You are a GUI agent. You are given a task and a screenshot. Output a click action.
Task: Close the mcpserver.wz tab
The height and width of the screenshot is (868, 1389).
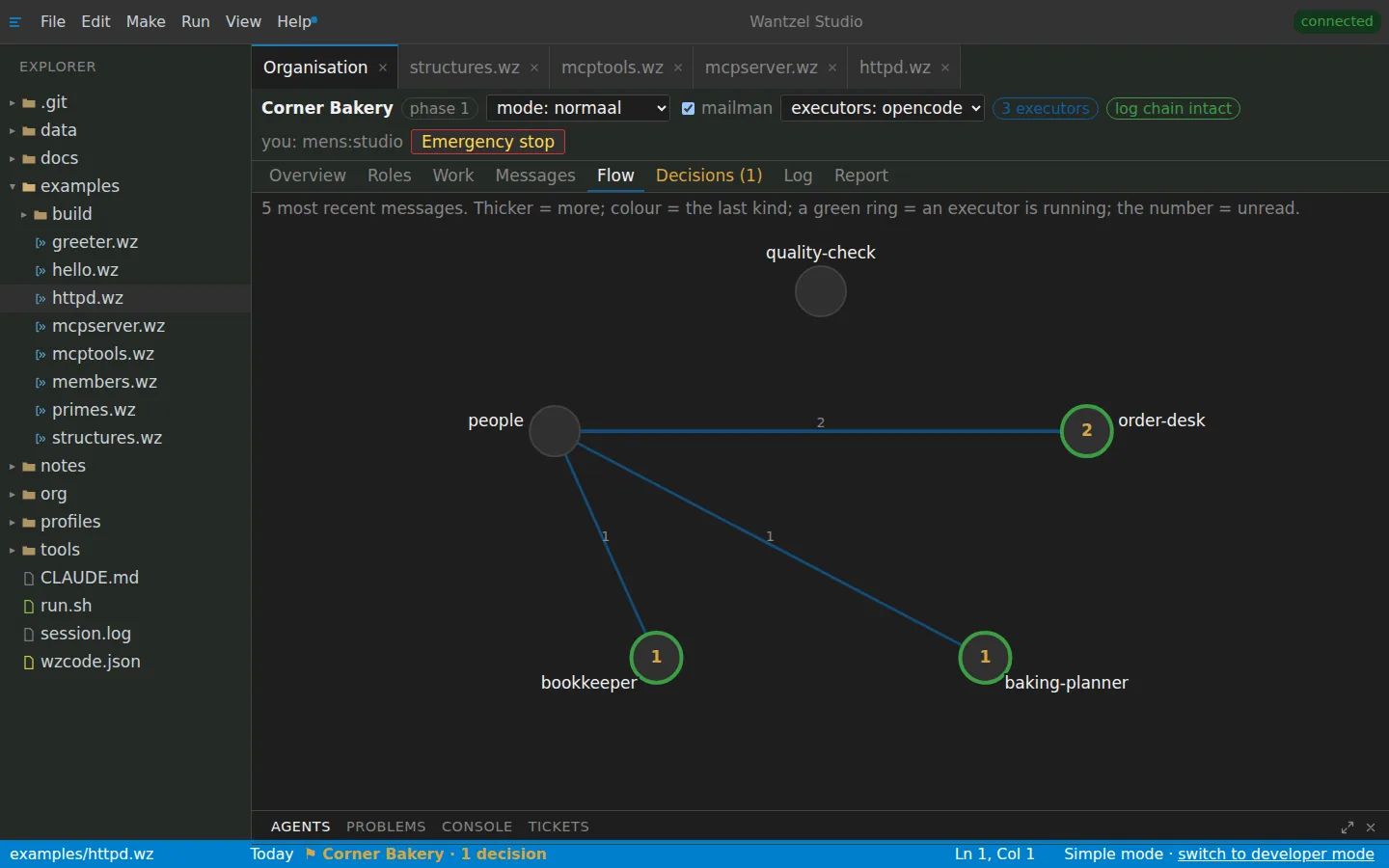832,68
